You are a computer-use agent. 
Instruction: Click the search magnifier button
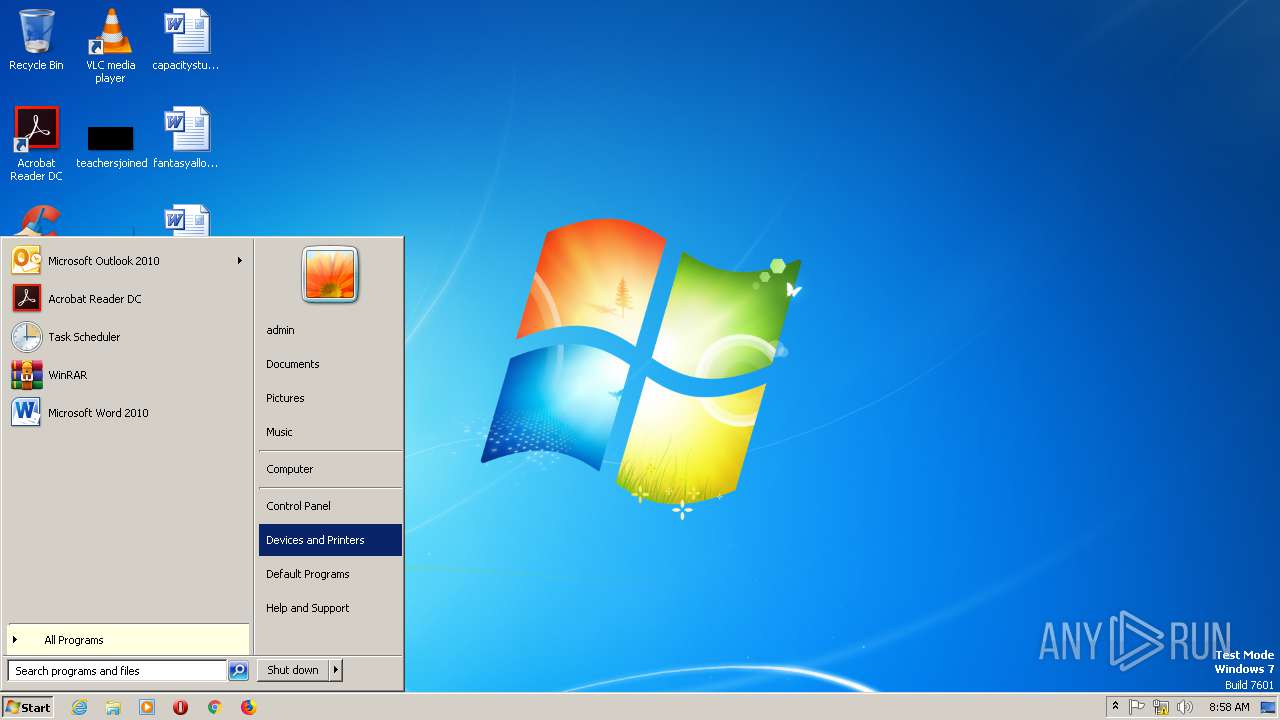click(238, 671)
